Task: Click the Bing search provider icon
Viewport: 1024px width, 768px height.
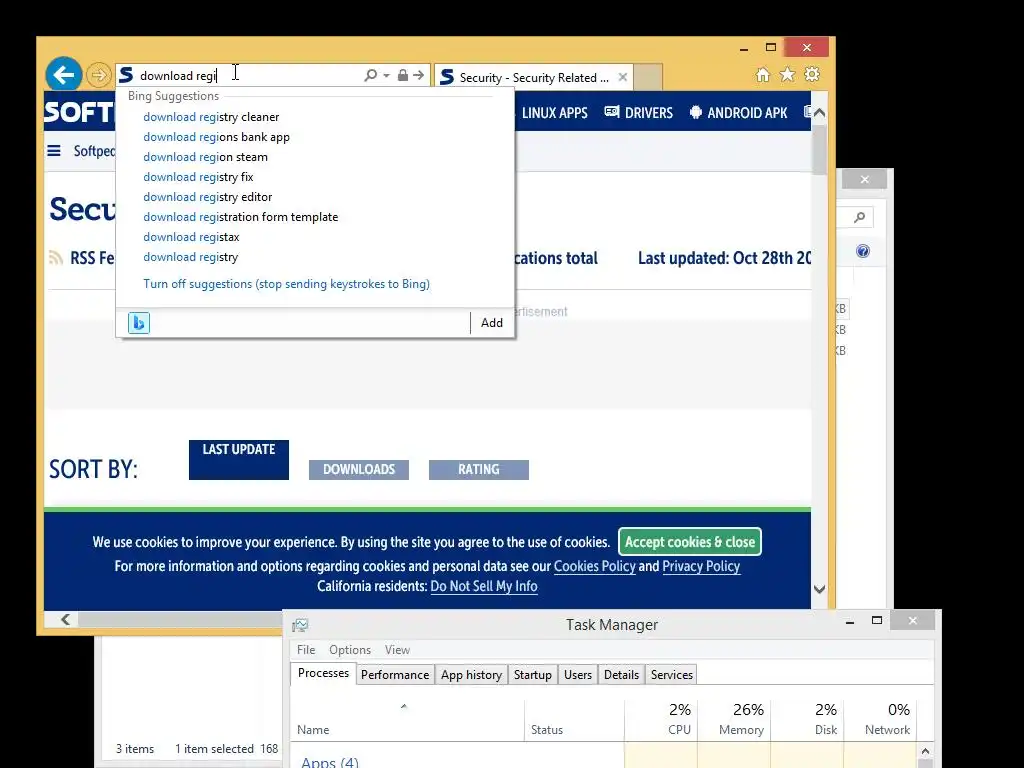Action: point(138,323)
